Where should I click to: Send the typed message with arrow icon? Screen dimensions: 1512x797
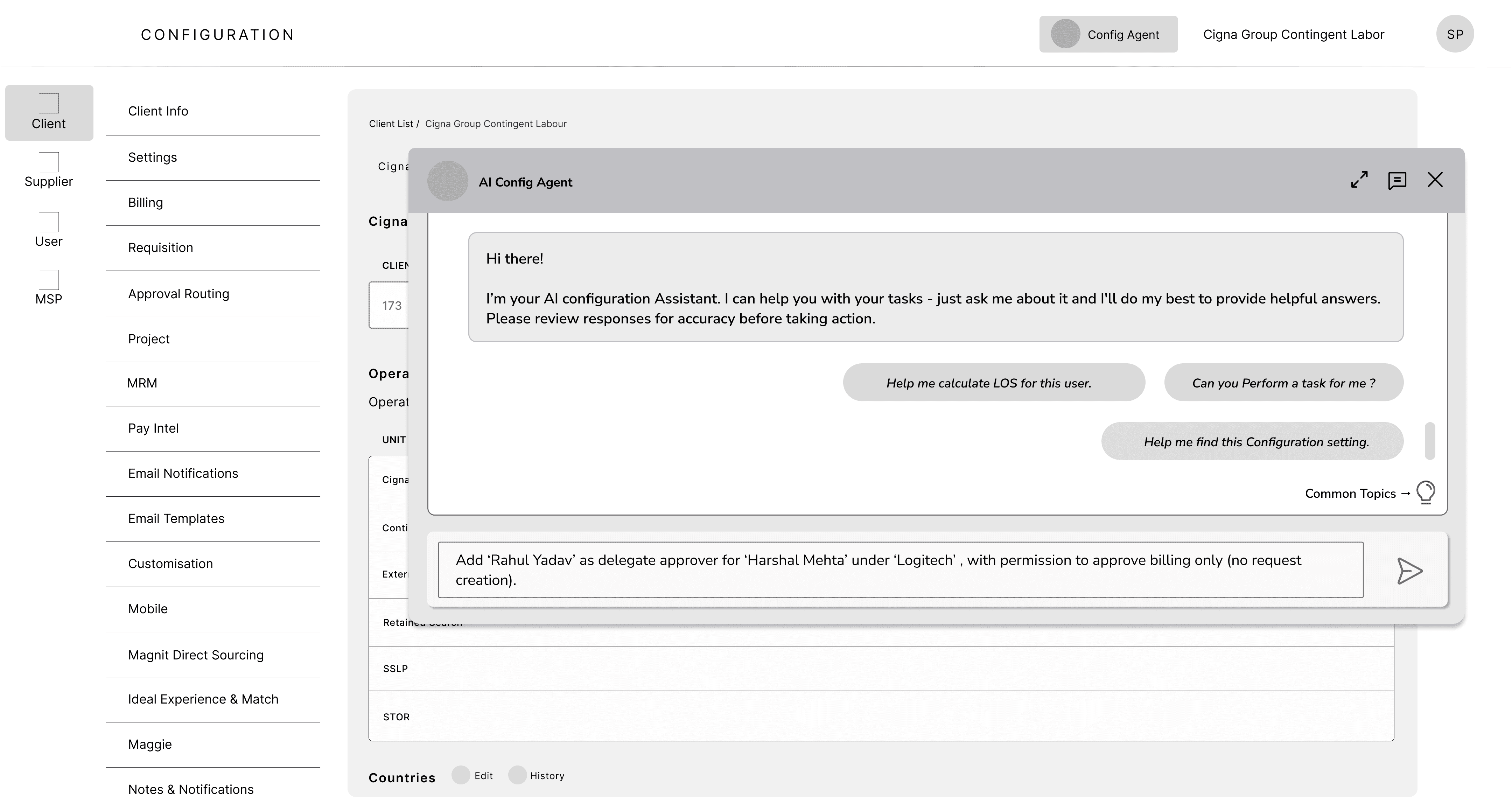(x=1409, y=571)
